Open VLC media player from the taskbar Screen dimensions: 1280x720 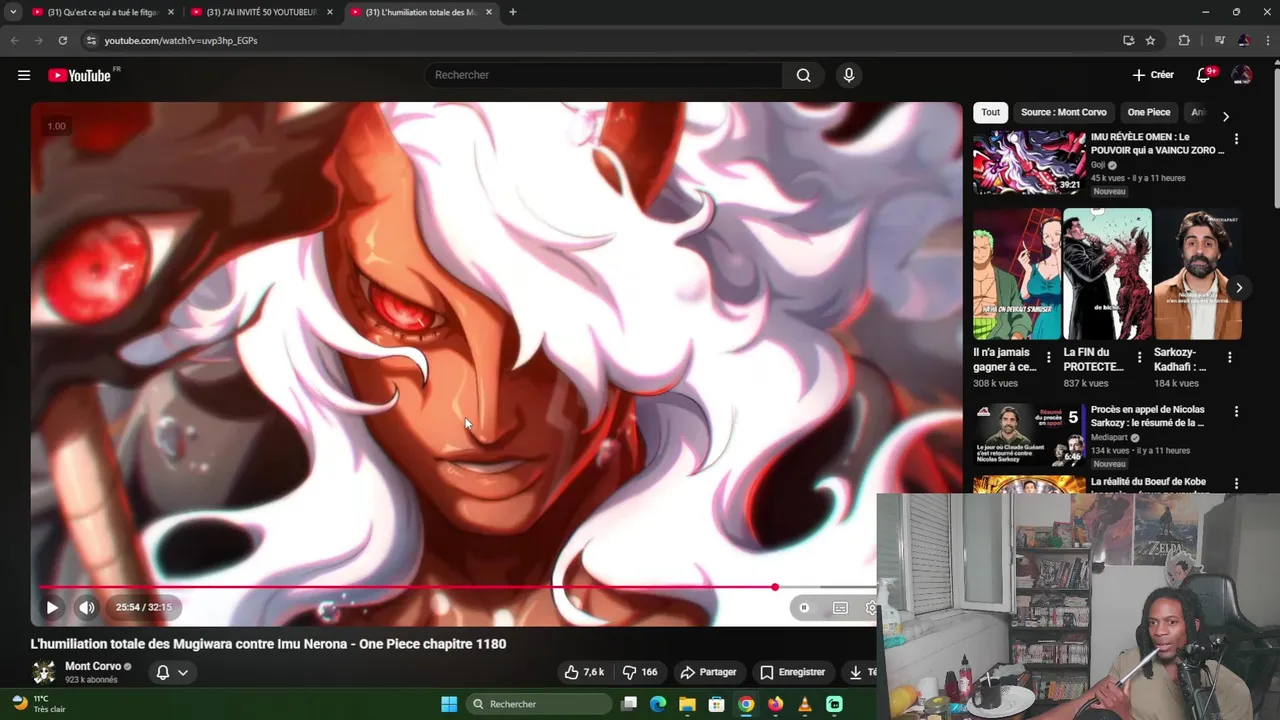click(x=805, y=704)
